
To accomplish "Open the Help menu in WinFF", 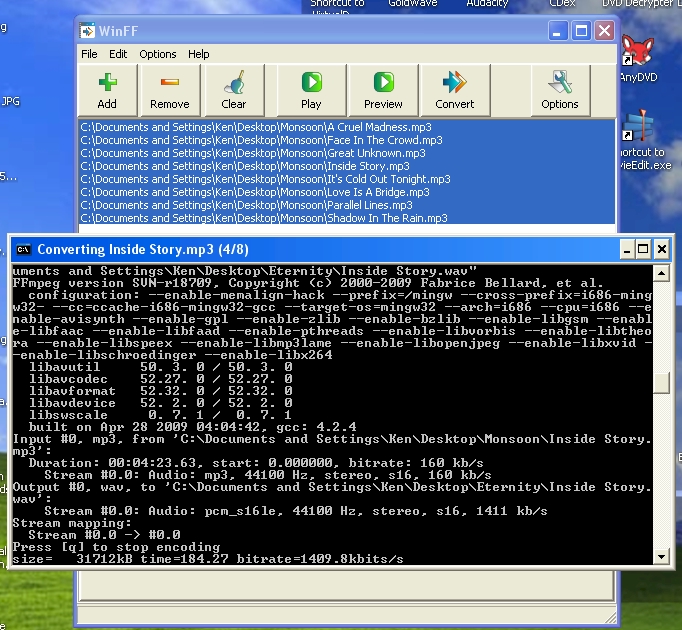I will (x=198, y=54).
